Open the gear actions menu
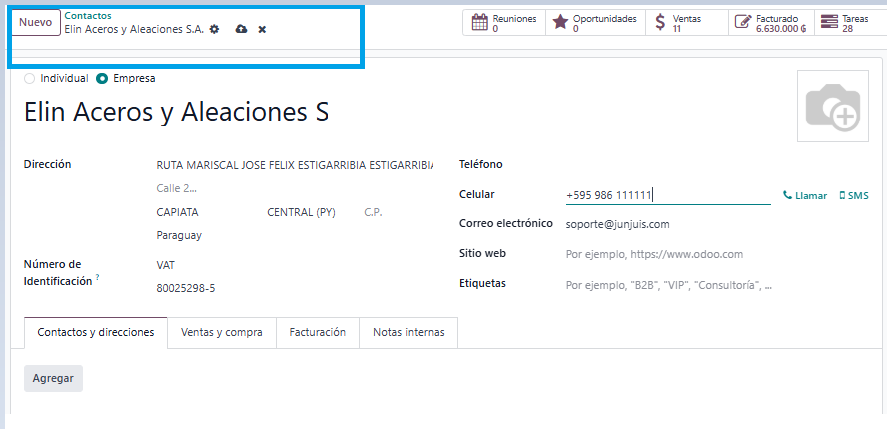887x429 pixels. 214,30
